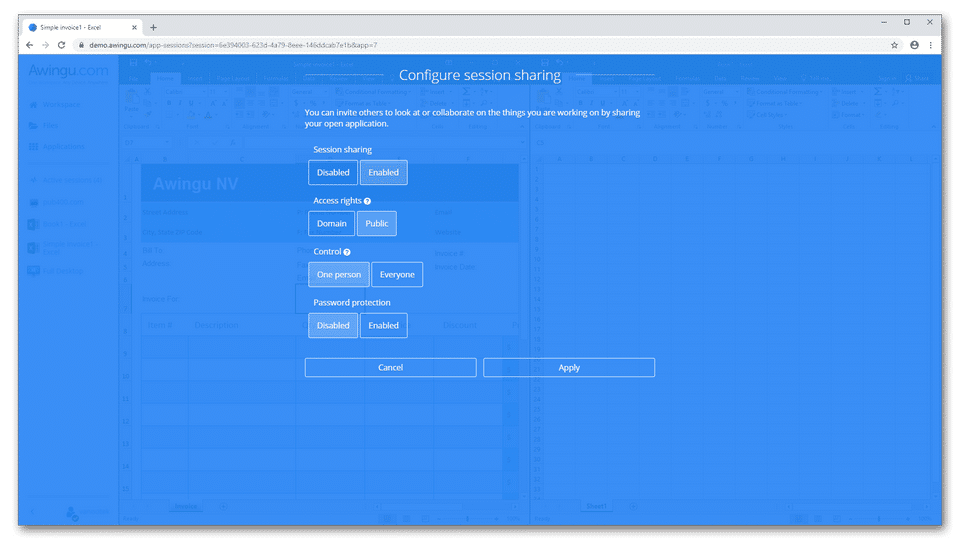This screenshot has height=540, width=960.
Task: Open the browser profile icon
Action: click(x=914, y=45)
